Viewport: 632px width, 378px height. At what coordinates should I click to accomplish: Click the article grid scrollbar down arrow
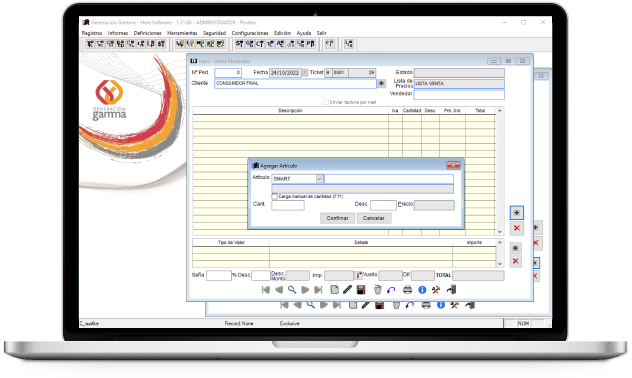500,232
